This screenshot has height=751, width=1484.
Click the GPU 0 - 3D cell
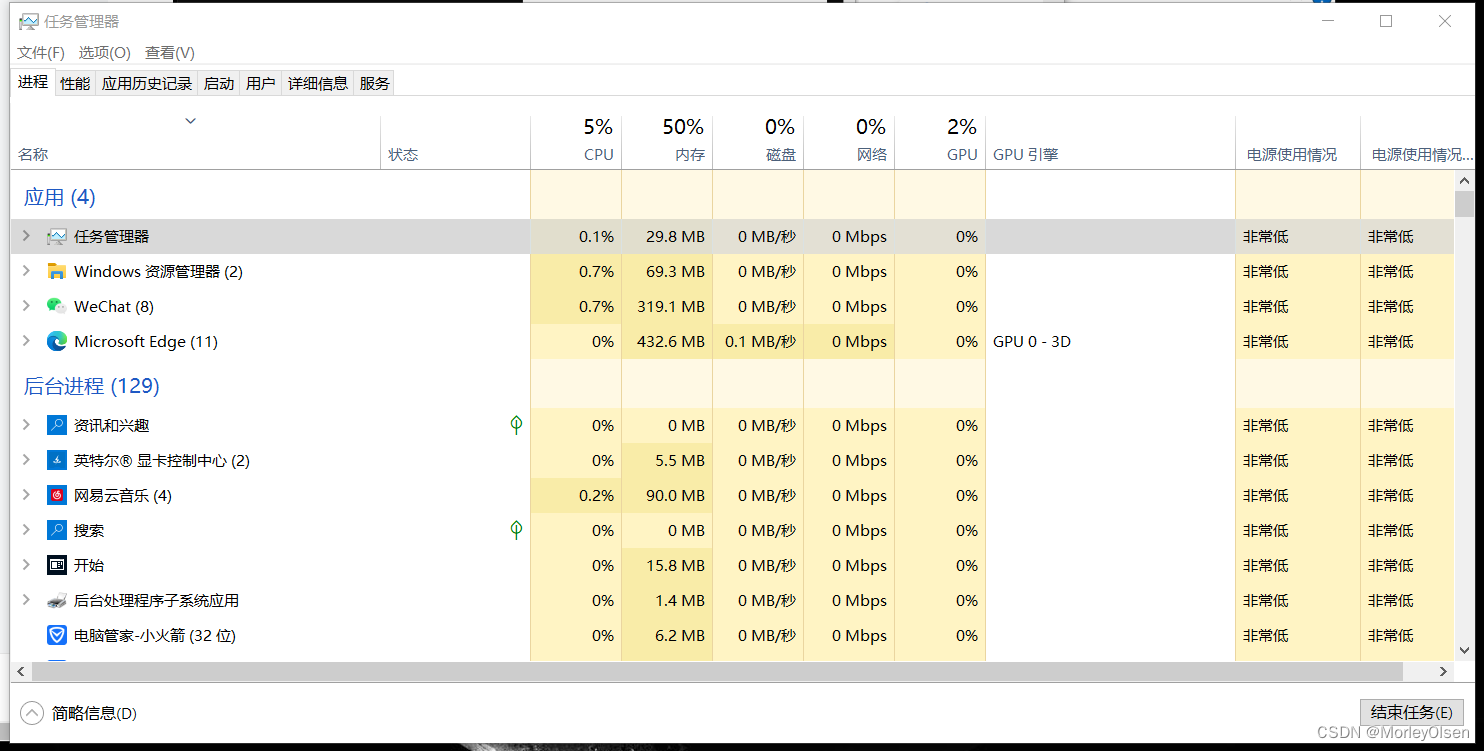[1110, 341]
